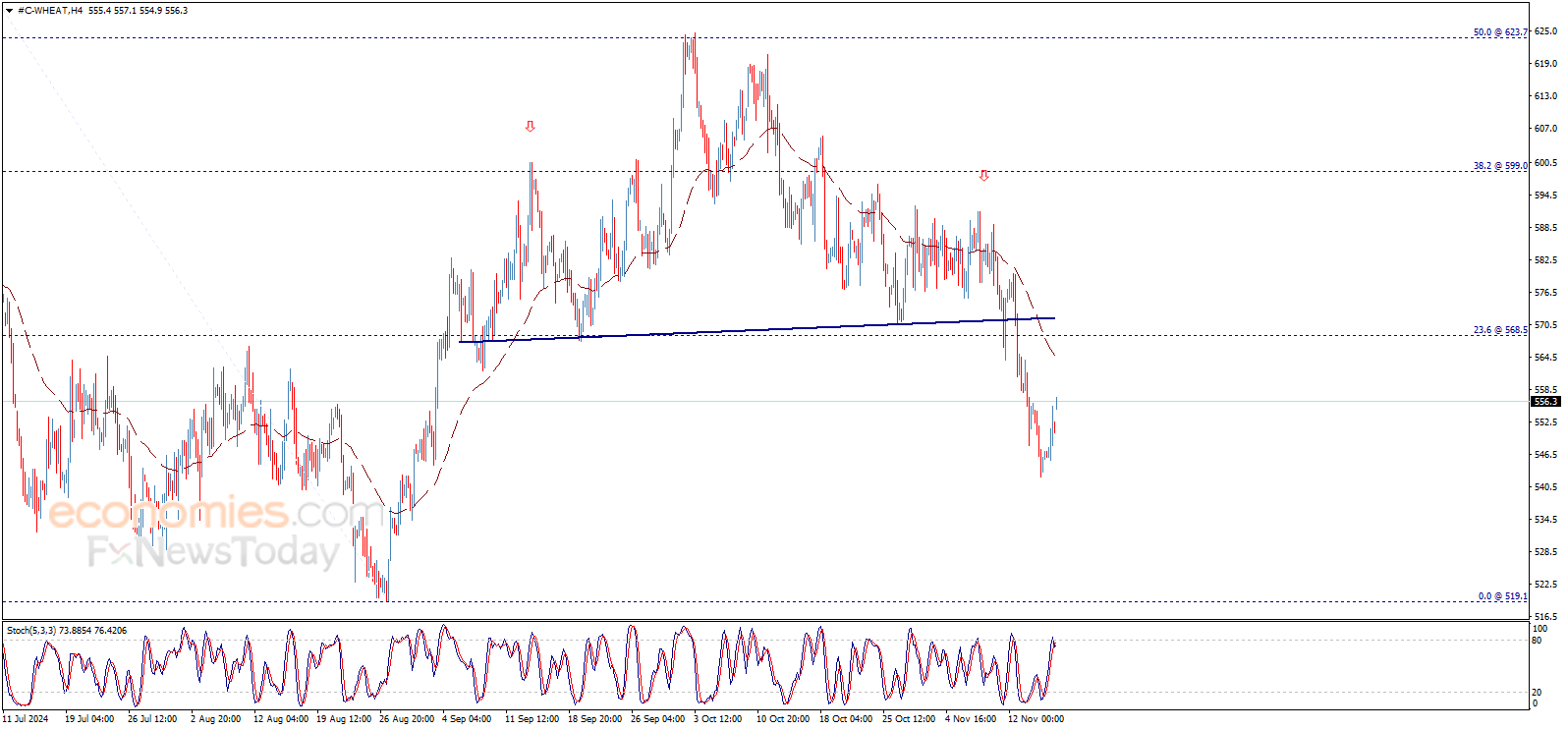Click the 4 Nov 16:00 time label
Image resolution: width=1568 pixels, height=730 pixels.
coord(971,719)
